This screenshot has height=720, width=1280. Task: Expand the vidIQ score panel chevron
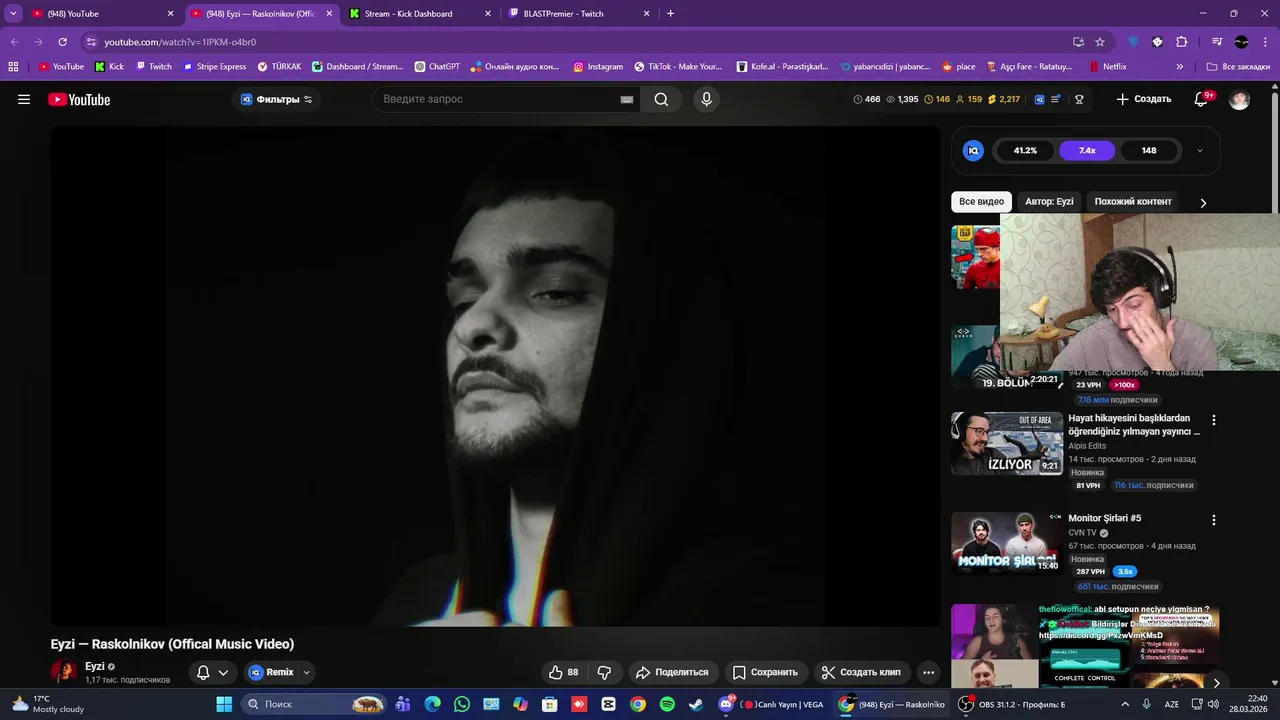(x=1200, y=151)
